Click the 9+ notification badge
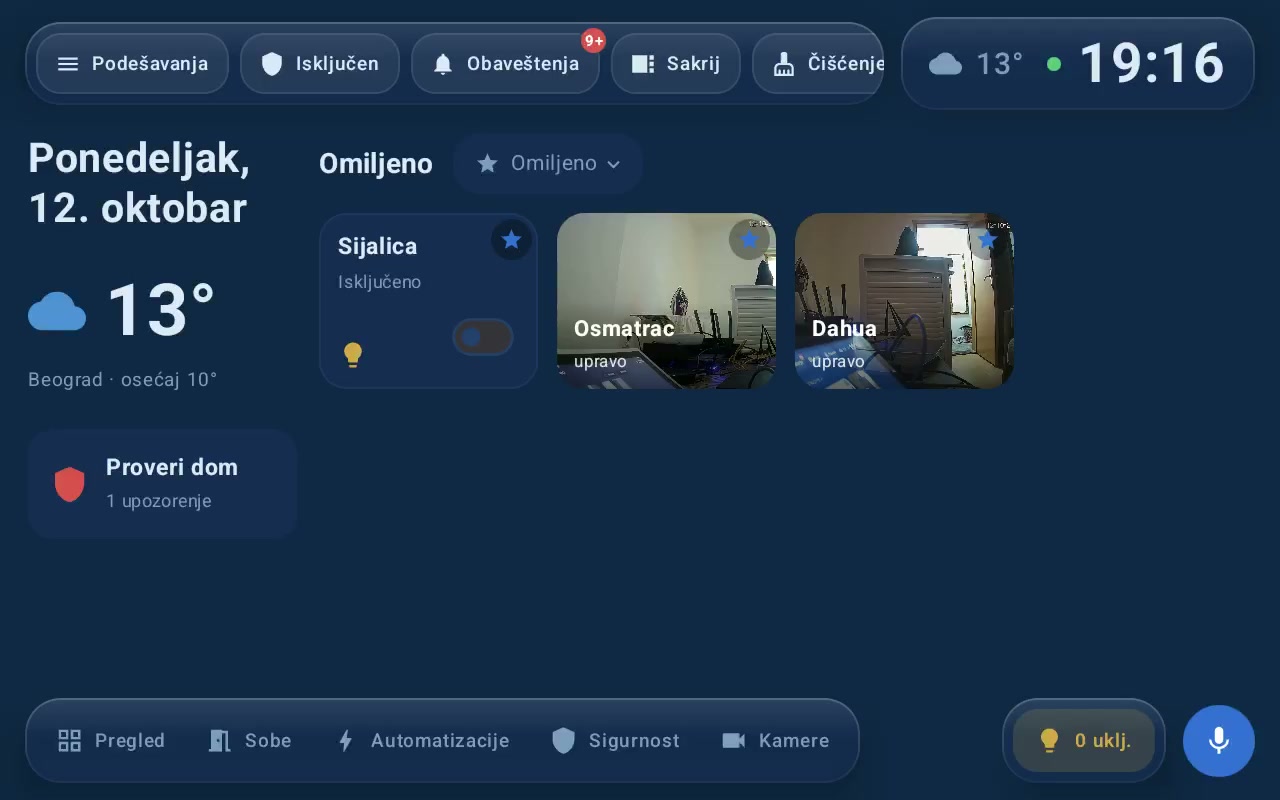Screen dimensions: 1280x800 coord(594,41)
